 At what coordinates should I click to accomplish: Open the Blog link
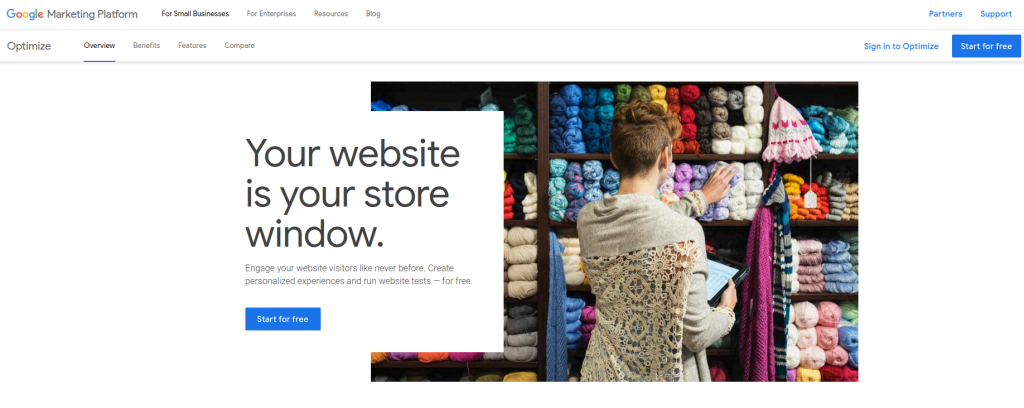(374, 14)
